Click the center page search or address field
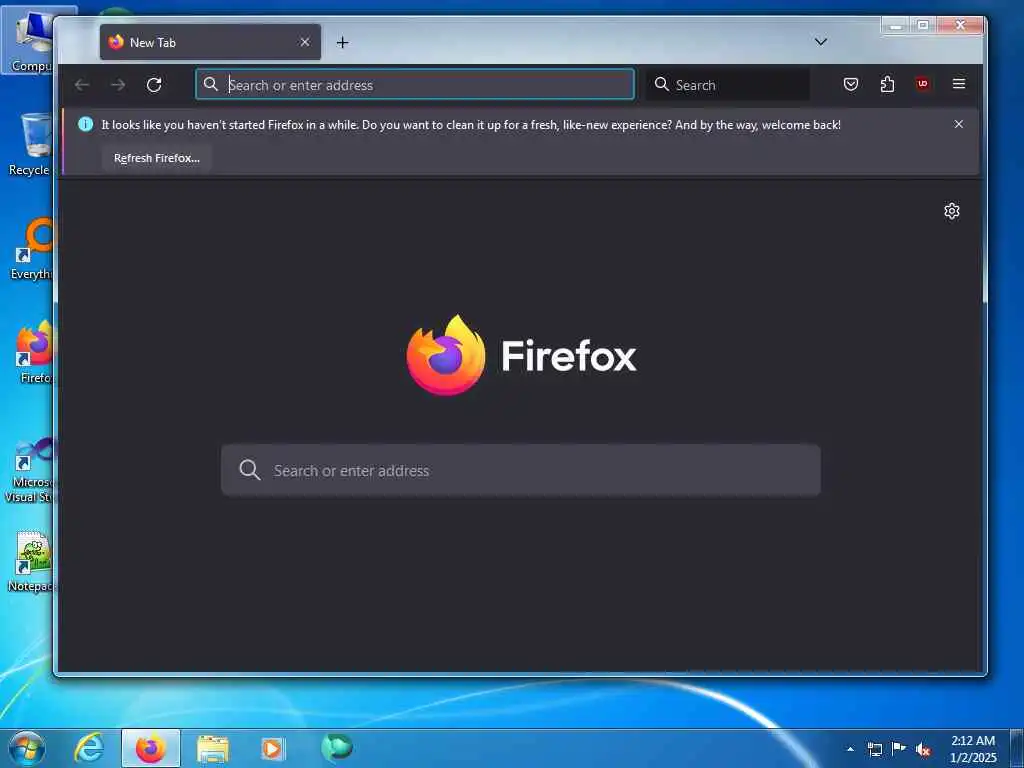 click(520, 470)
